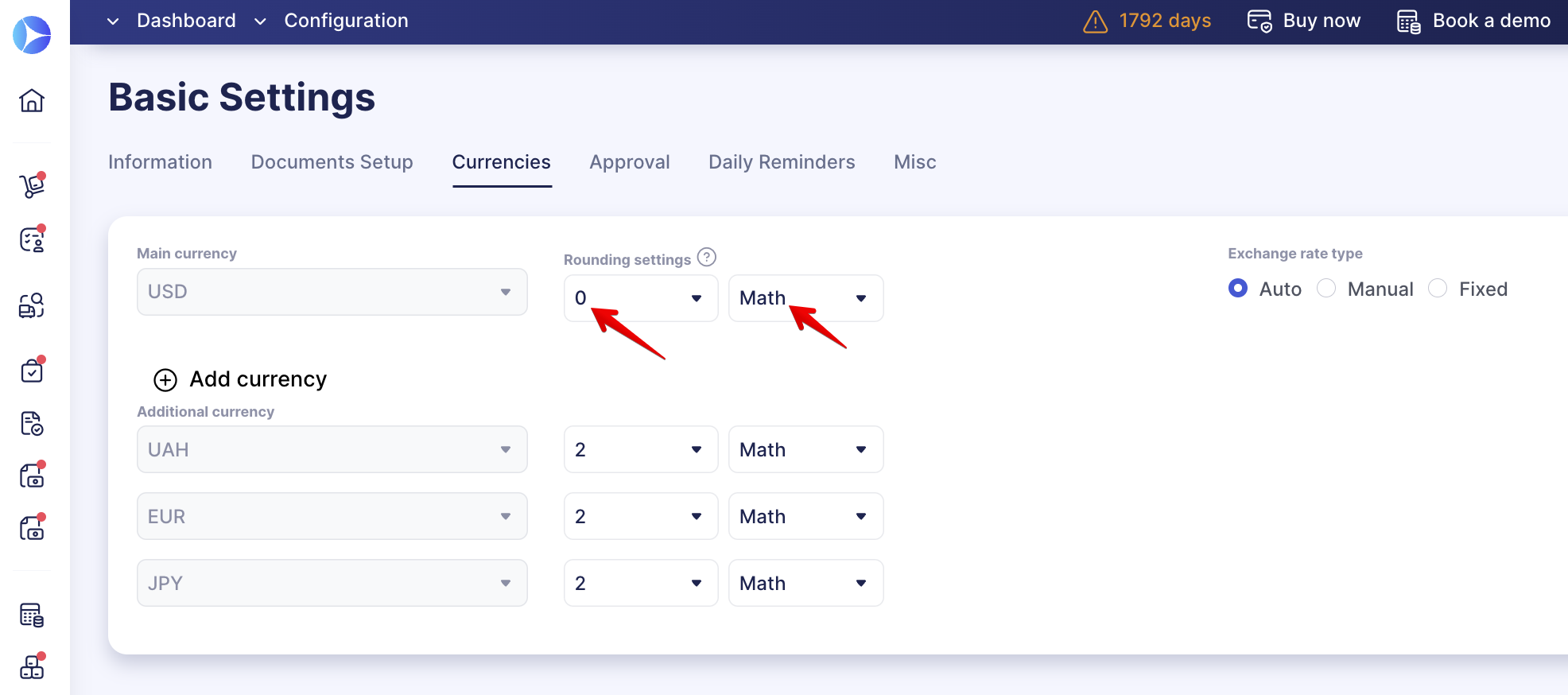Click the Rounding settings help question icon

[x=706, y=258]
